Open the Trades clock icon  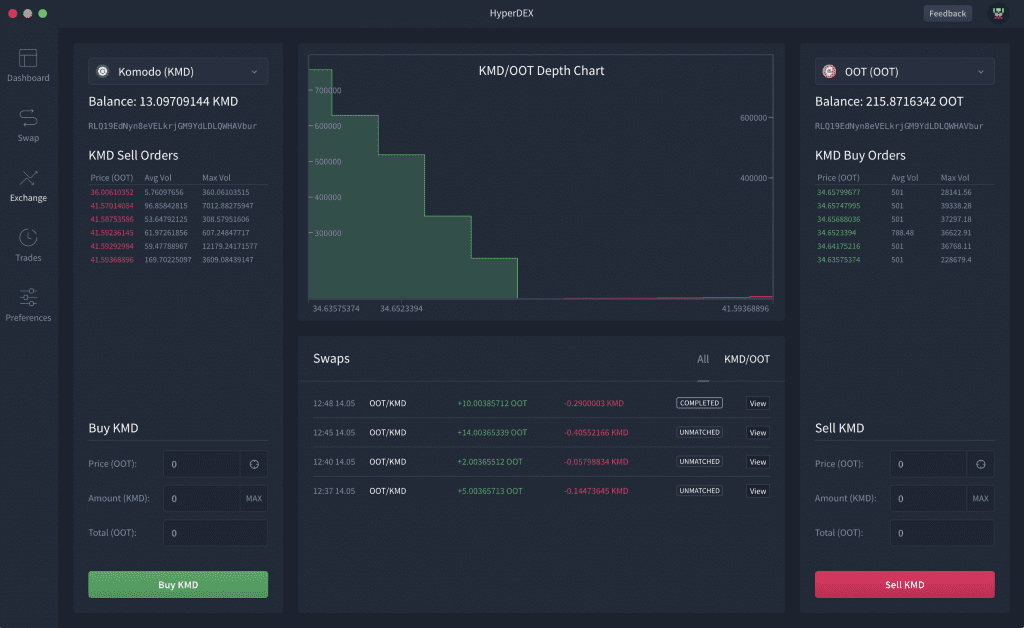(x=28, y=238)
